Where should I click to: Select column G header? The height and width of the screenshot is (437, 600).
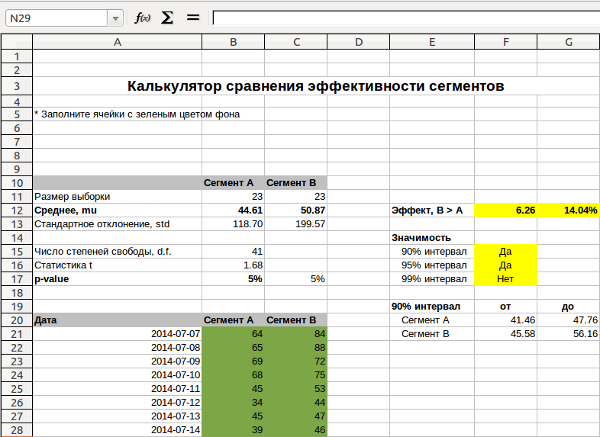569,42
